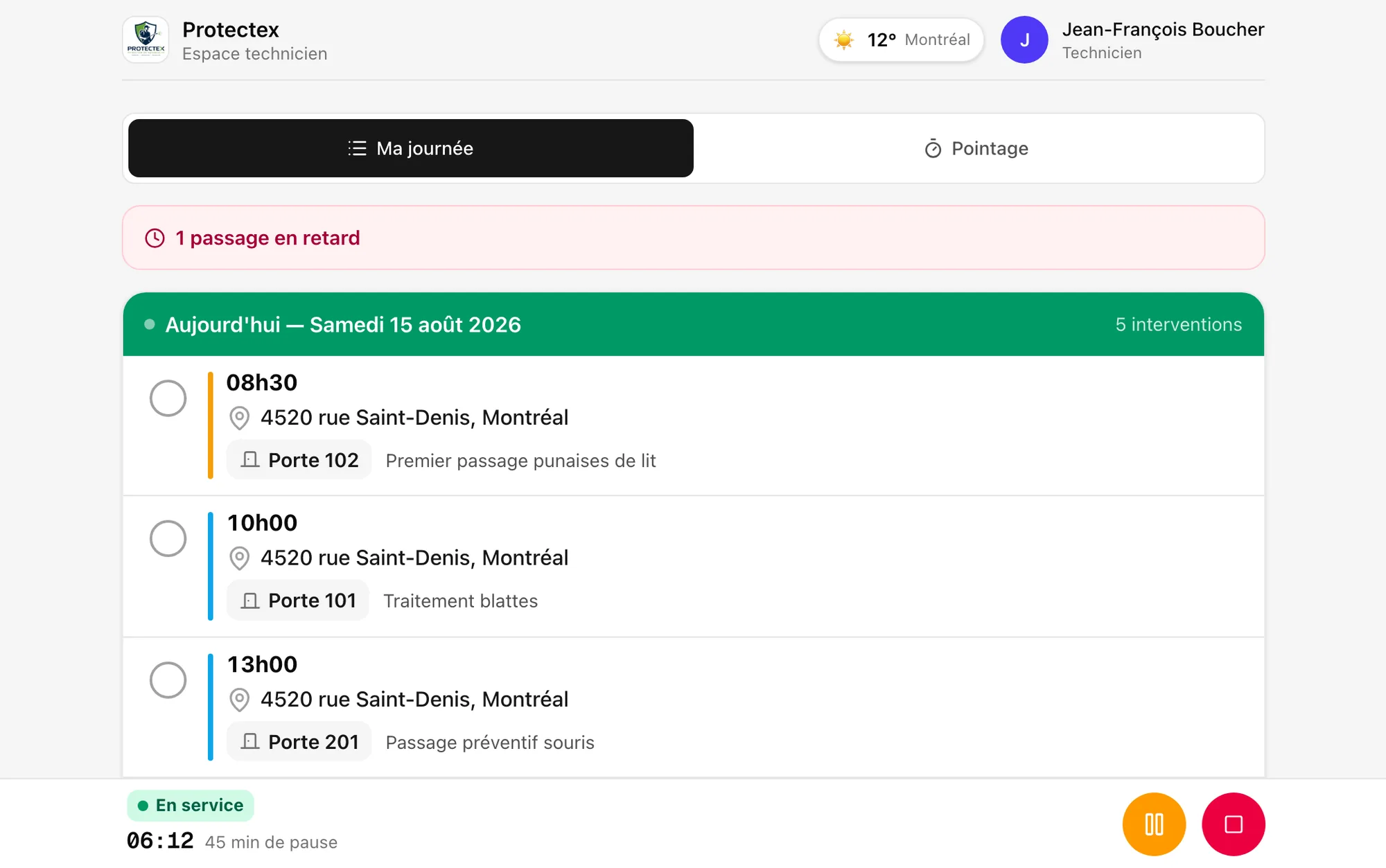The height and width of the screenshot is (868, 1386).
Task: Open the sun weather icon
Action: coord(843,40)
